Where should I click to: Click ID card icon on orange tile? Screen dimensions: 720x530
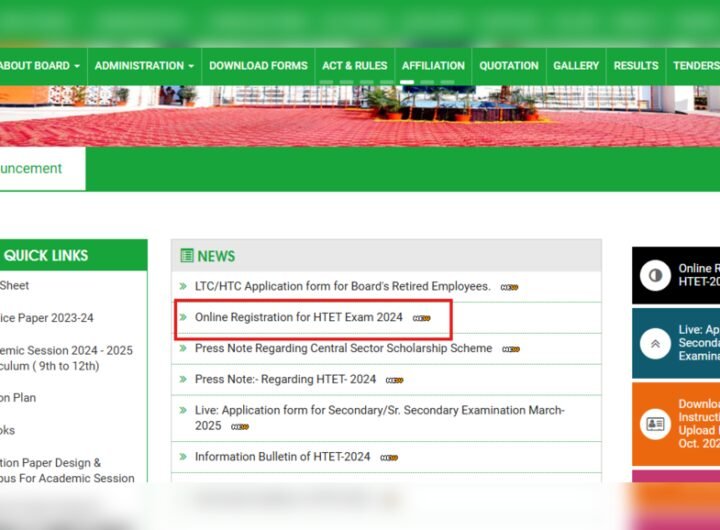click(655, 424)
